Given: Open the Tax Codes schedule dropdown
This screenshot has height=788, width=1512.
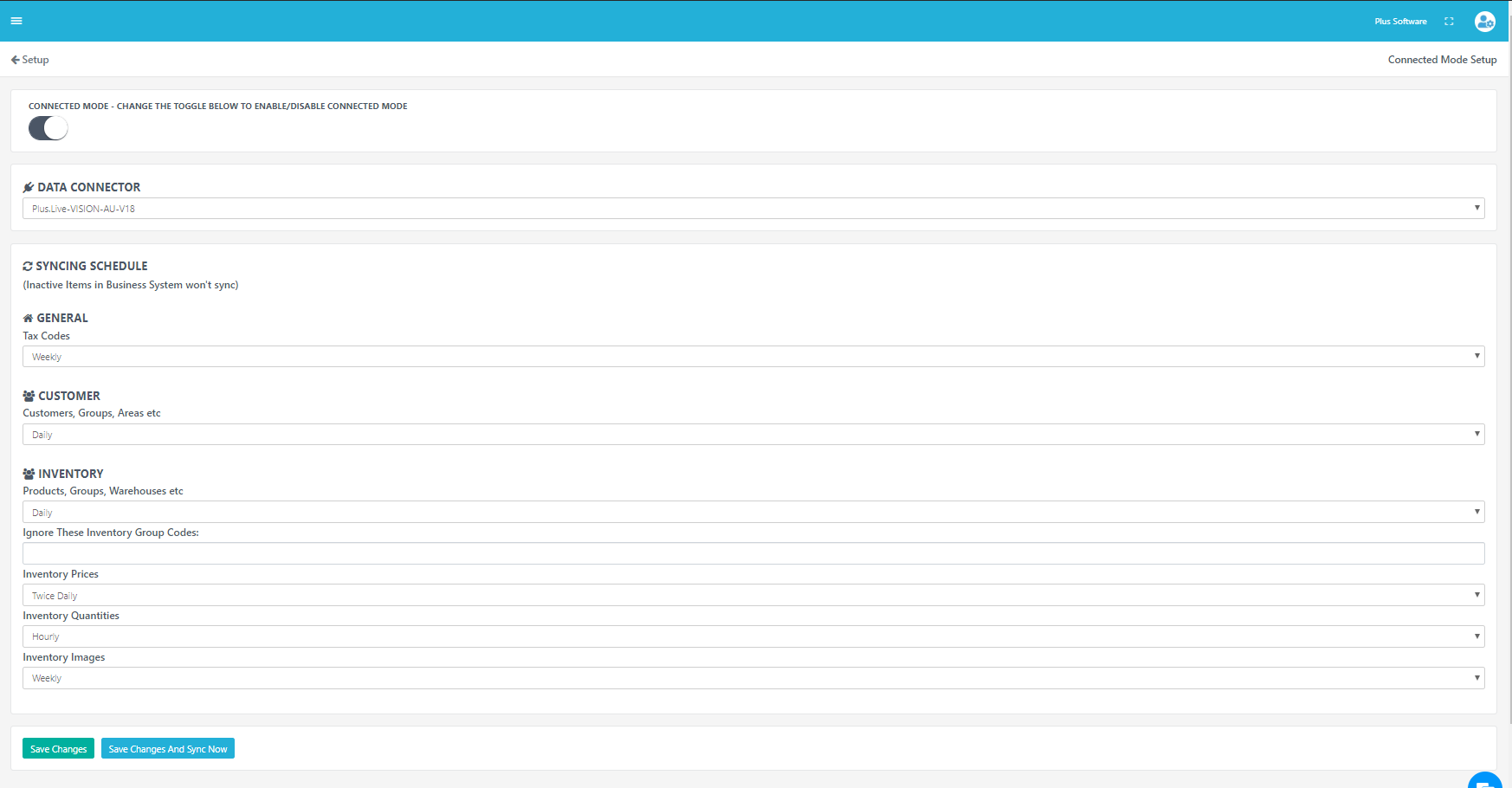Looking at the screenshot, I should point(753,357).
